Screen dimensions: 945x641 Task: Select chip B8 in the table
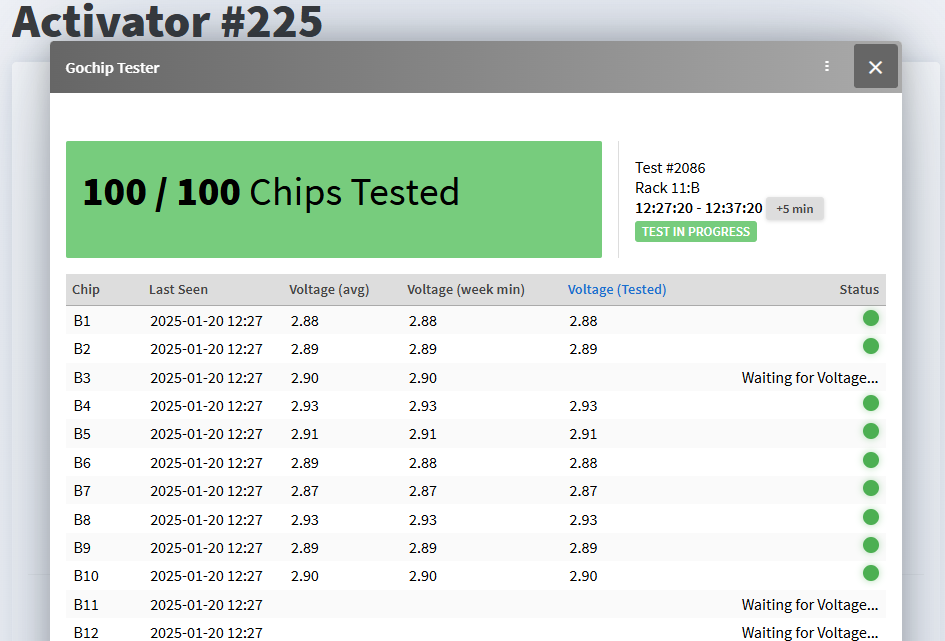tap(82, 520)
